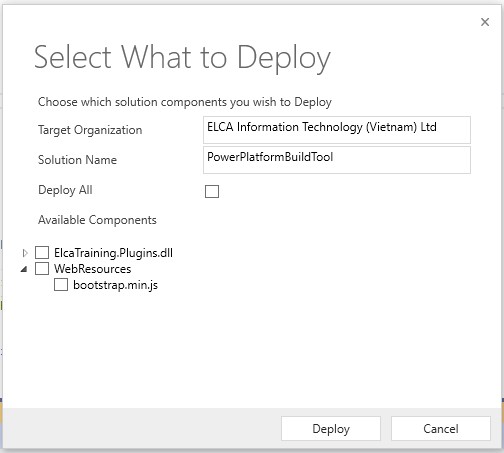The width and height of the screenshot is (504, 453).
Task: Tick the bootstrap.min.js checkbox
Action: click(x=61, y=285)
